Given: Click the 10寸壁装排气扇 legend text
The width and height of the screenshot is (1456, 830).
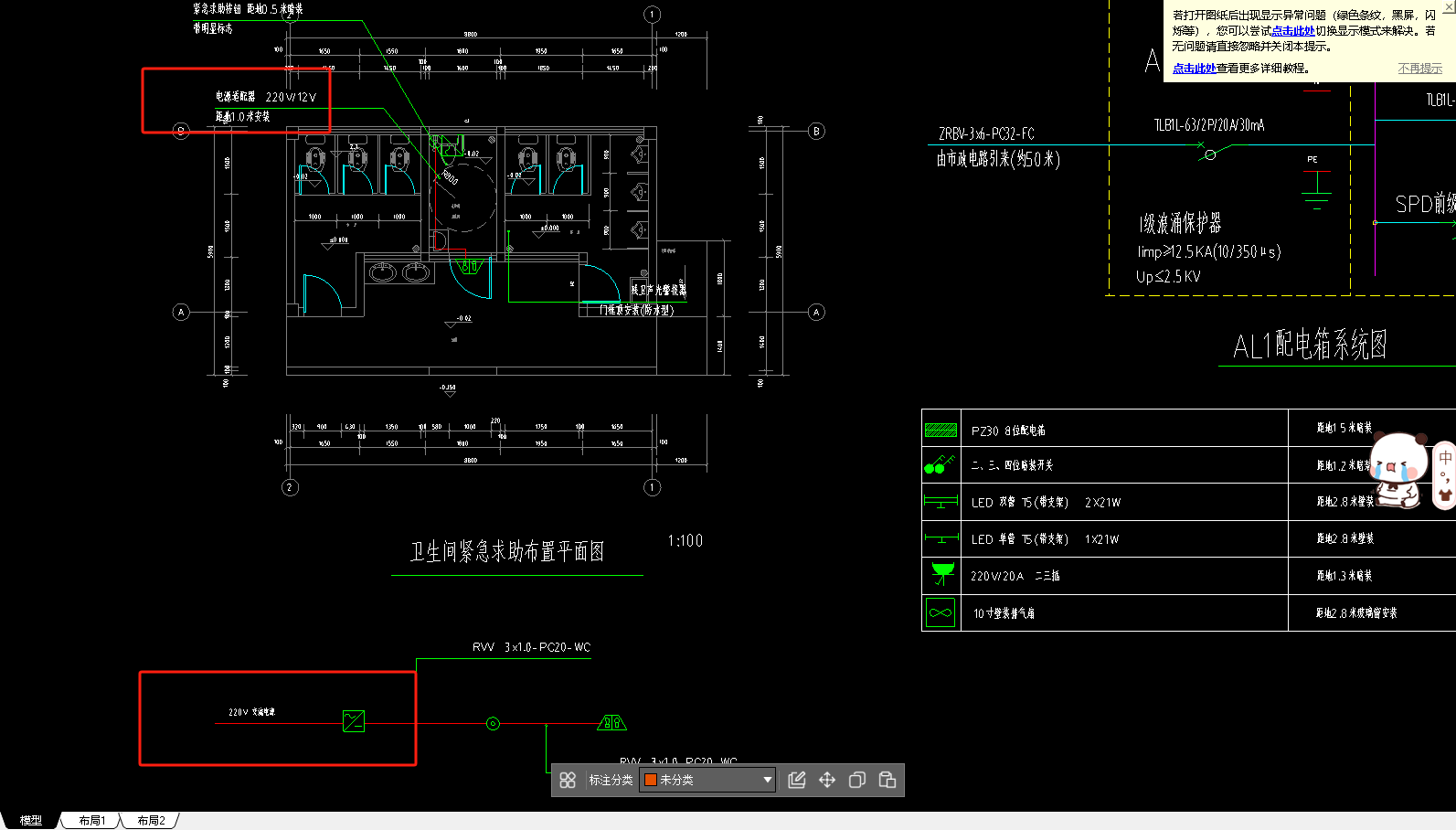Looking at the screenshot, I should click(1004, 613).
